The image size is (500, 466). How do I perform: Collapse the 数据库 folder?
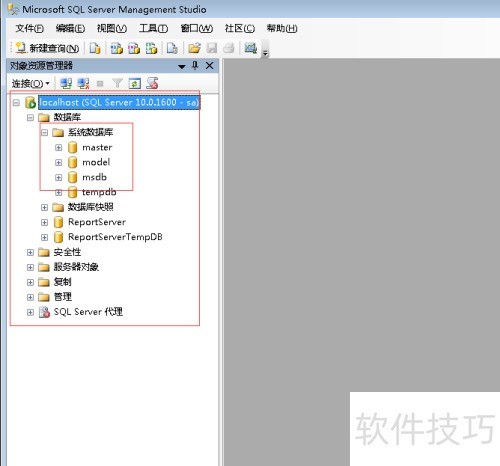click(30, 118)
